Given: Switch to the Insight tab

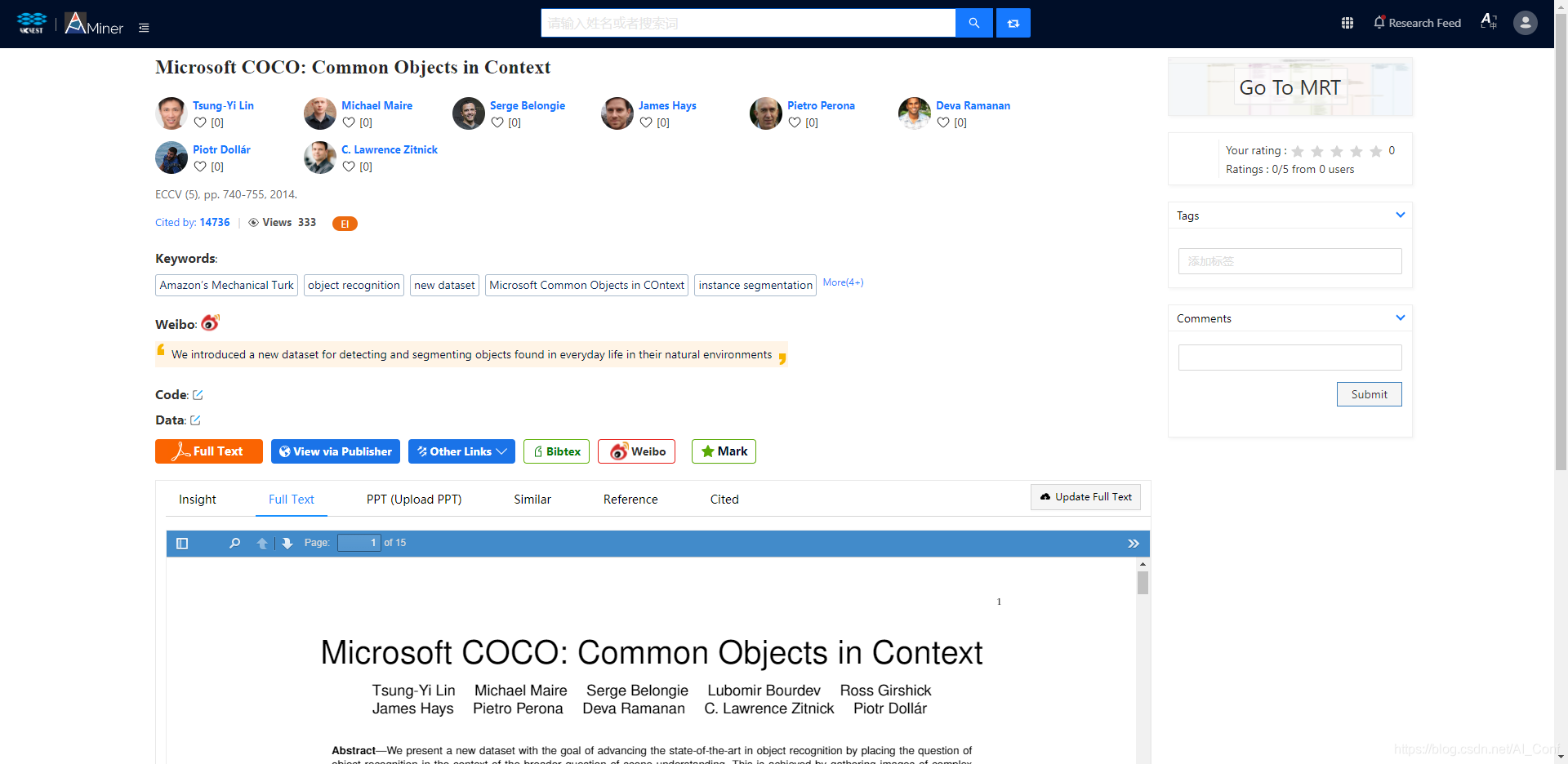Looking at the screenshot, I should coord(198,500).
